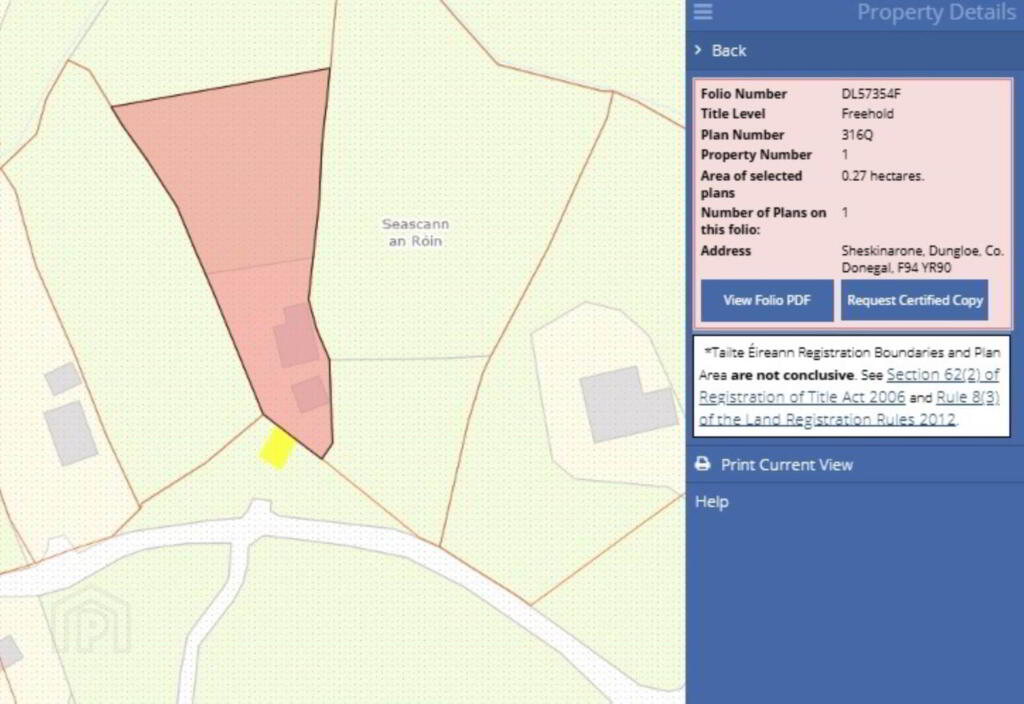The width and height of the screenshot is (1024, 704).
Task: Go back using the Back label
Action: click(x=729, y=50)
